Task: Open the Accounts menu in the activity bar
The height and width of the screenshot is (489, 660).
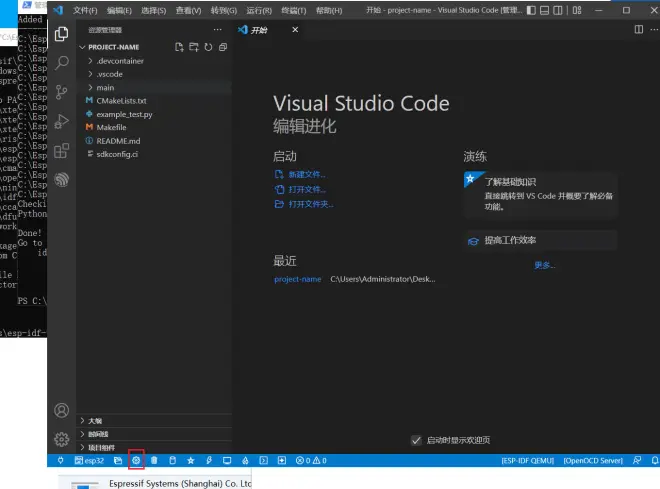Action: [61, 410]
